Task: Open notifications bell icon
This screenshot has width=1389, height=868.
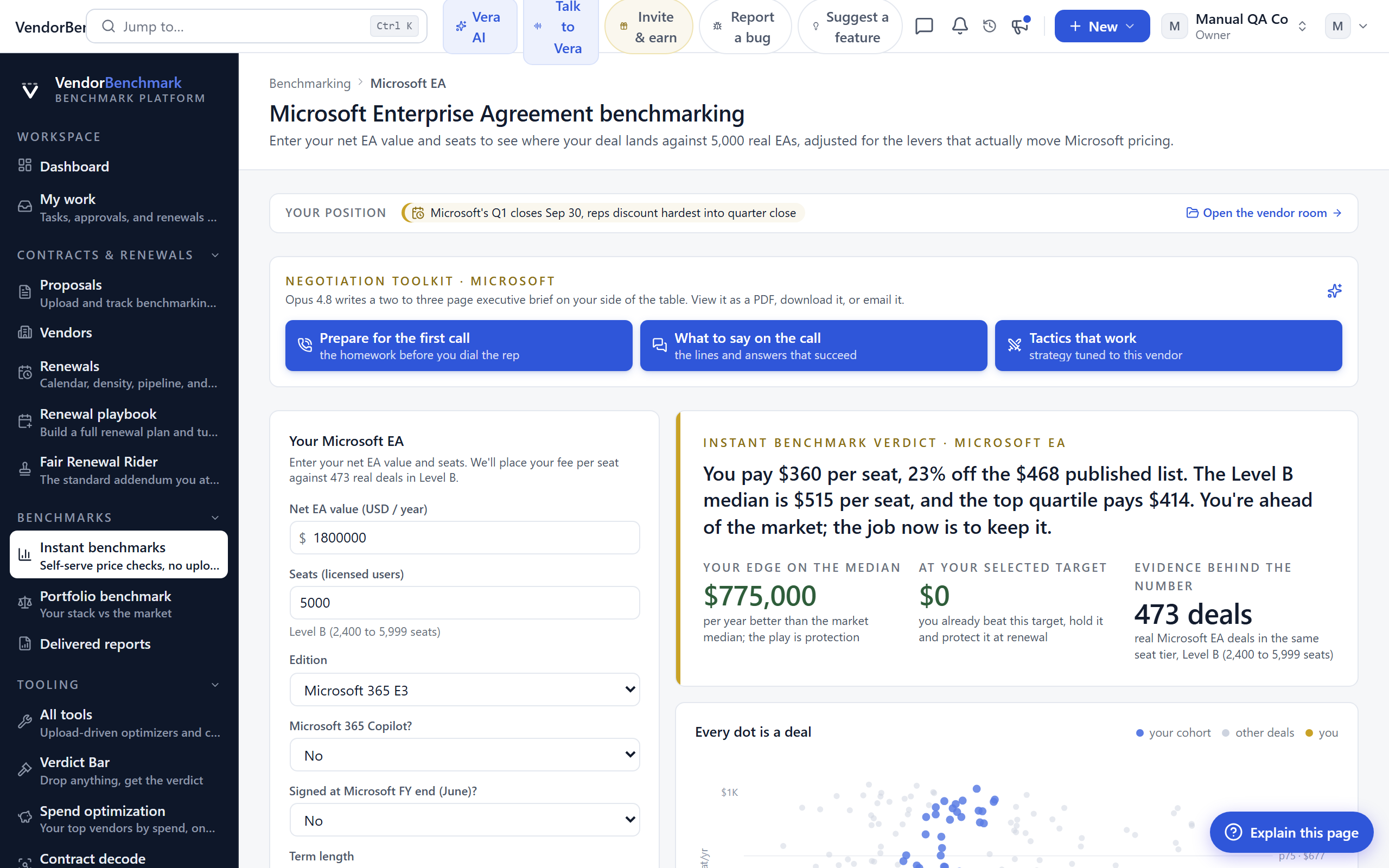Action: (x=960, y=27)
